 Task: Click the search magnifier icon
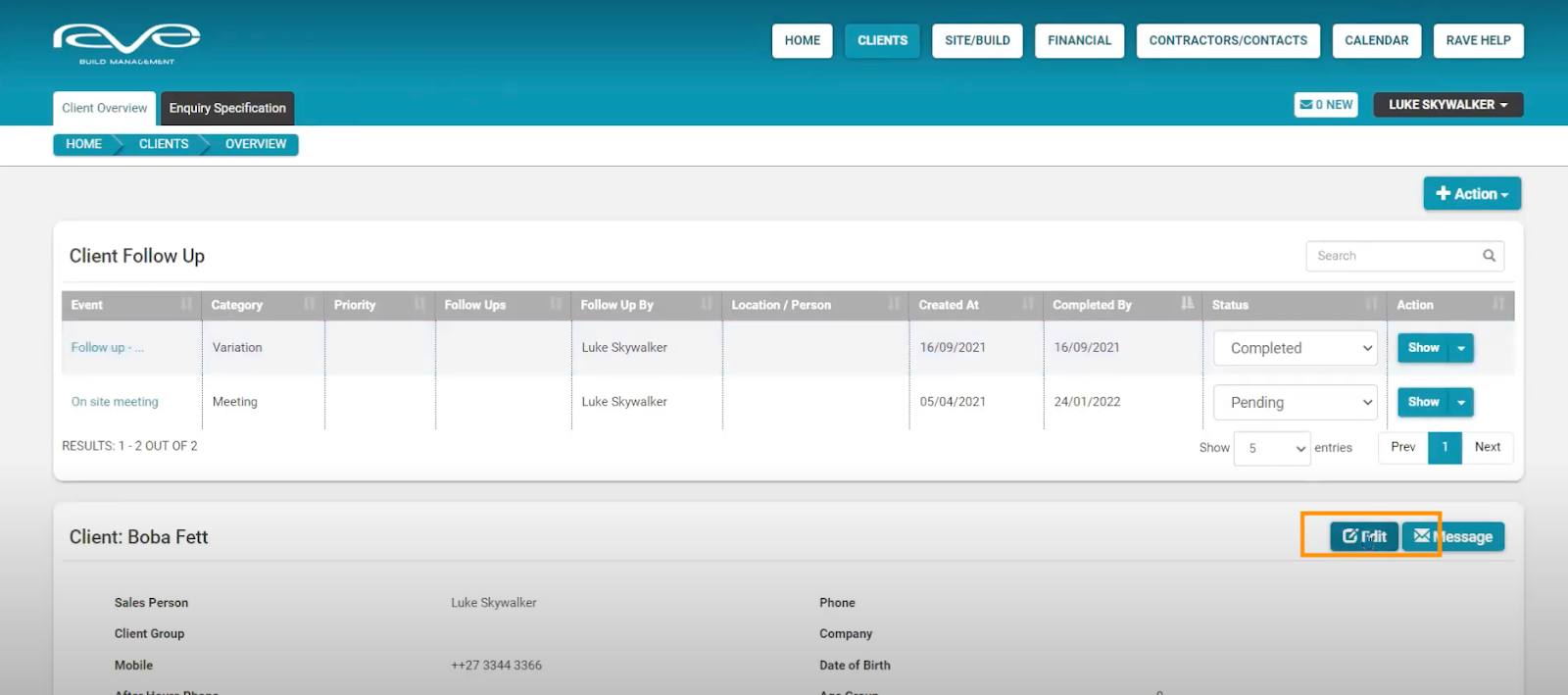[1489, 256]
